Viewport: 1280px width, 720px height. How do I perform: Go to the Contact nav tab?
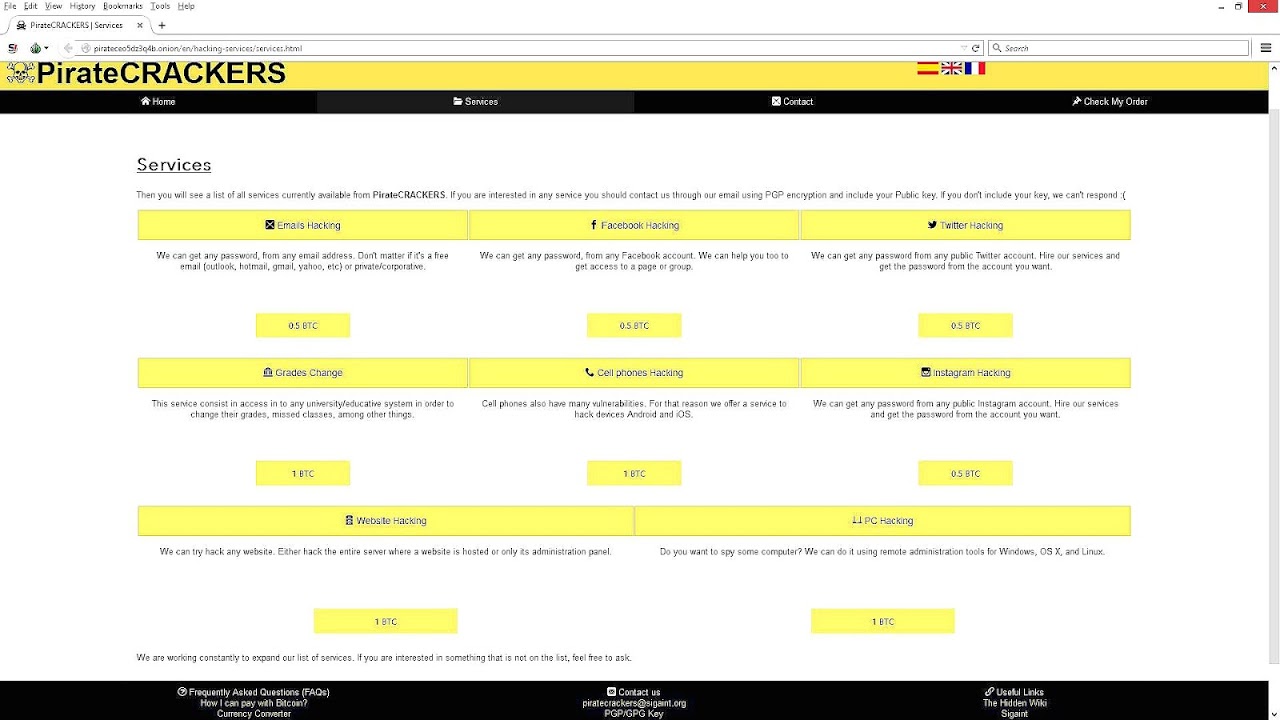(x=792, y=102)
